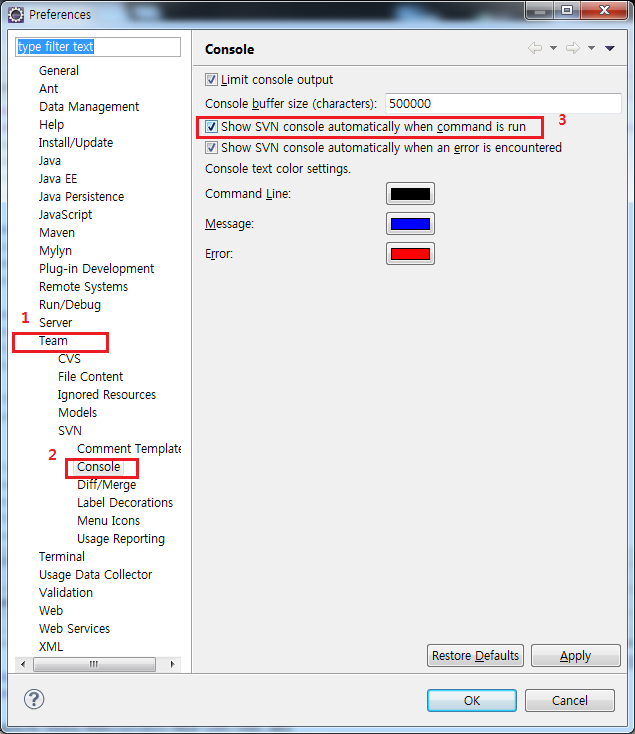Viewport: 635px width, 734px height.
Task: Select JavaScript in the tree
Action: (x=66, y=214)
